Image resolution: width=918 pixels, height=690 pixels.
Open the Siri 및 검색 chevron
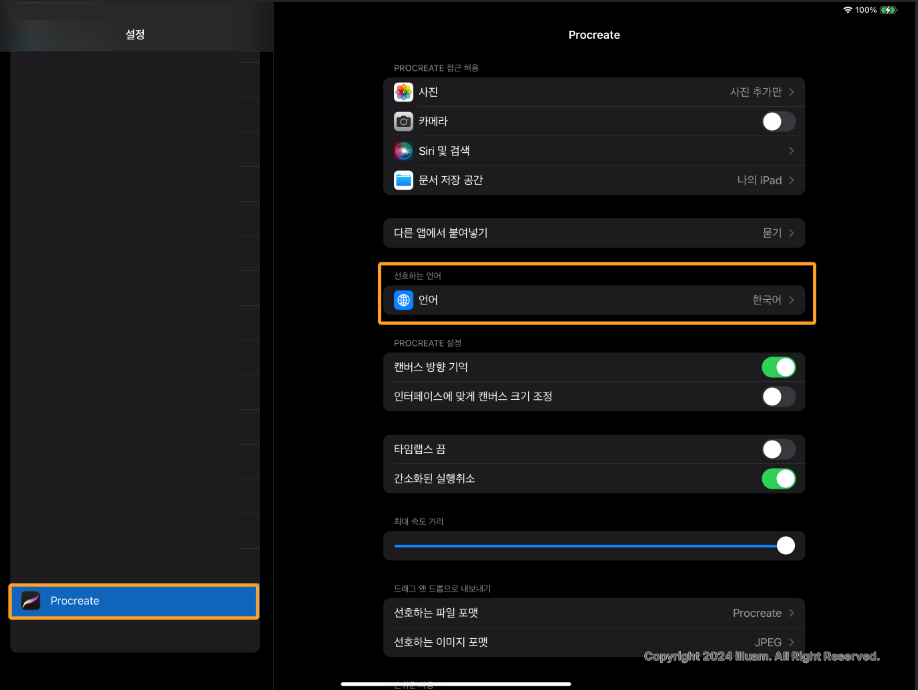click(791, 151)
